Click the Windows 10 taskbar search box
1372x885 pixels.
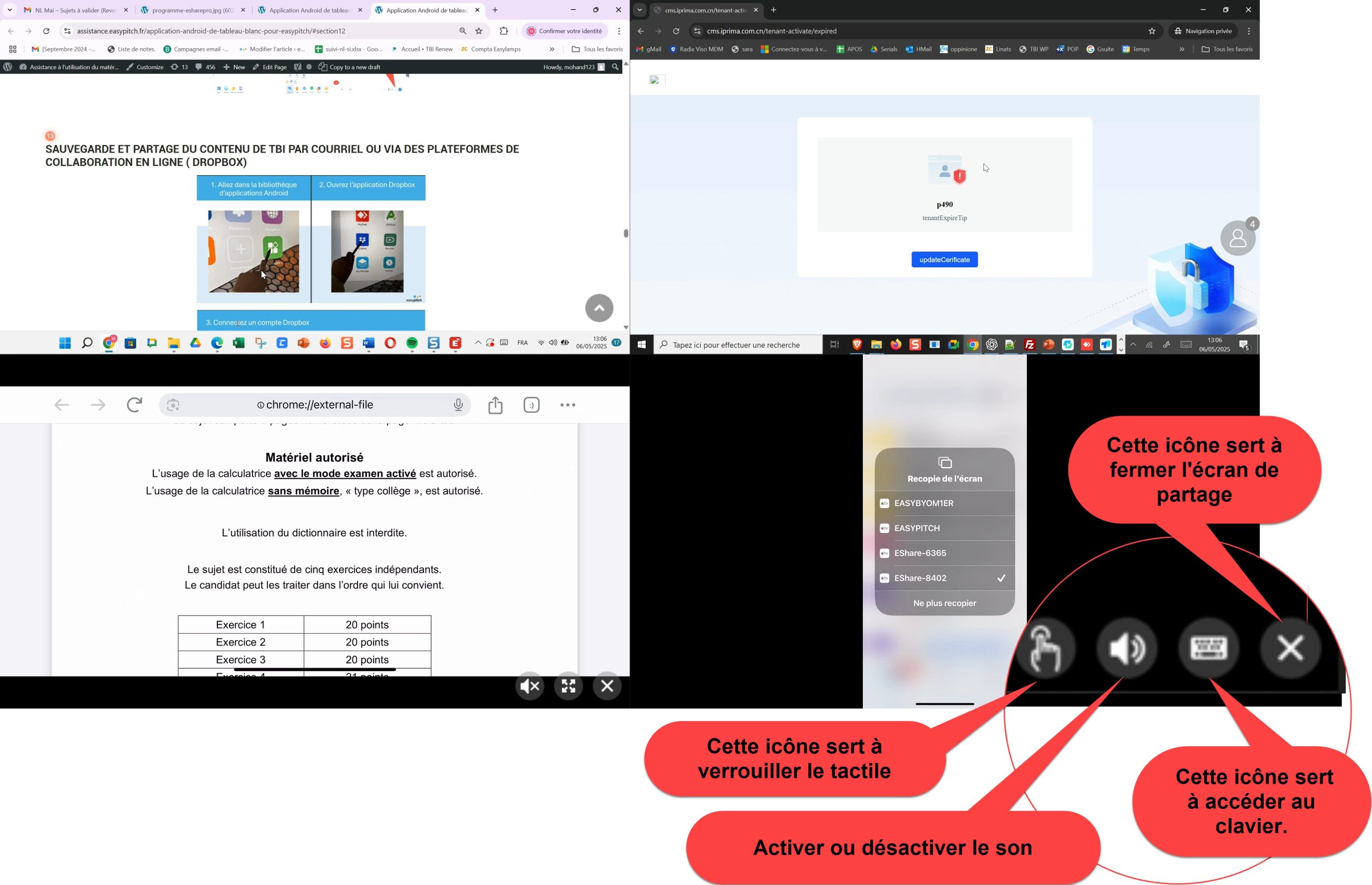click(737, 345)
